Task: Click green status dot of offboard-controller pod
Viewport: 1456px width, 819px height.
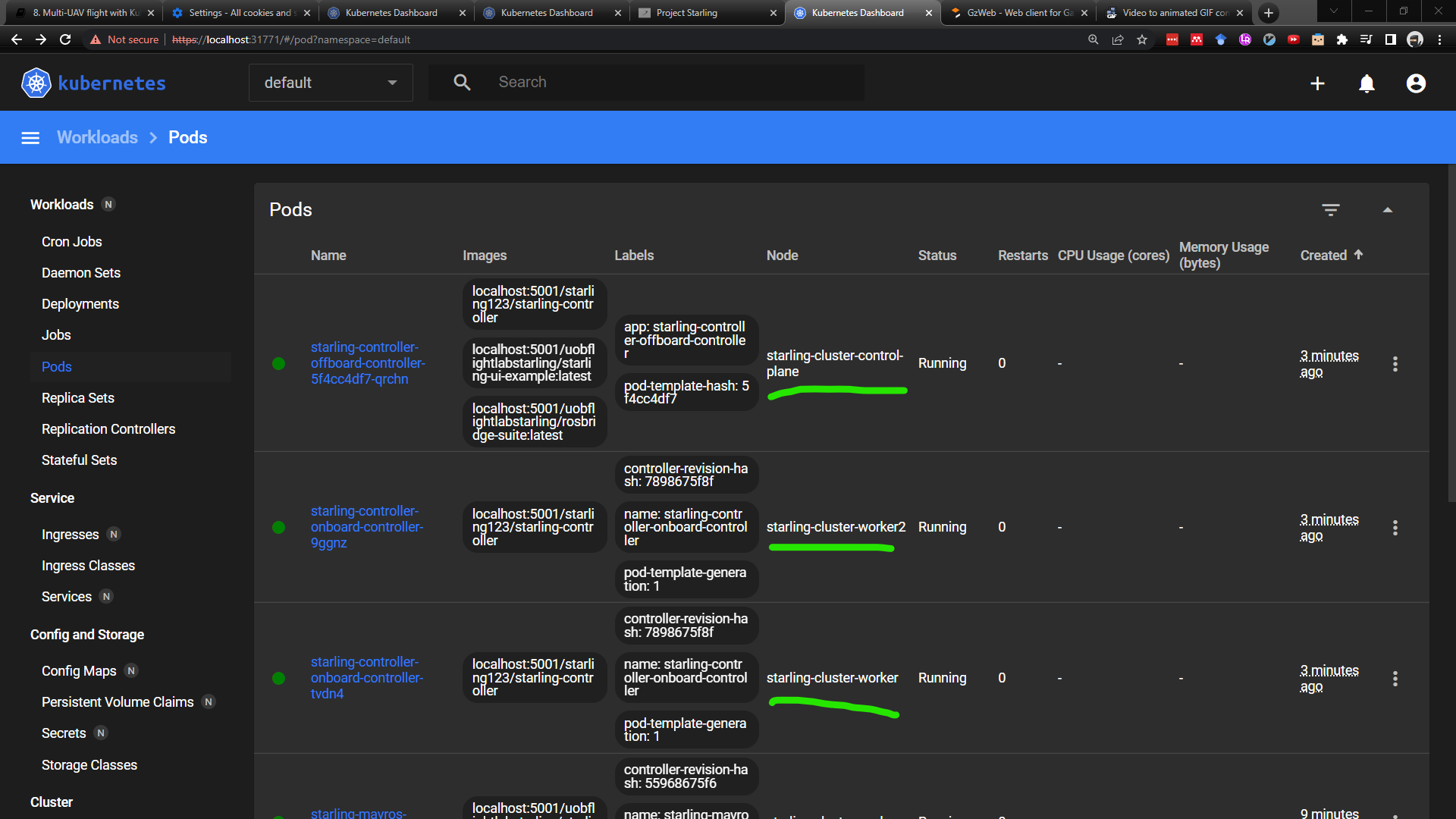Action: (278, 364)
